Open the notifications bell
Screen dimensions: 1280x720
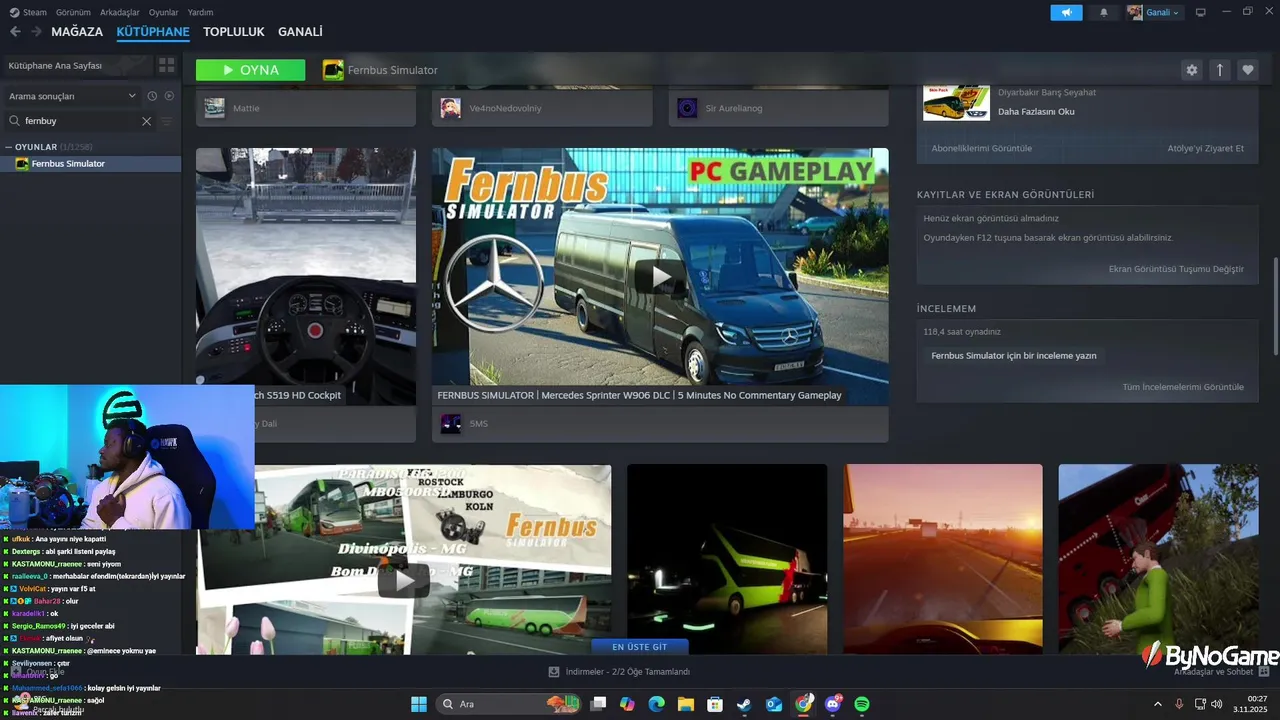pos(1104,12)
